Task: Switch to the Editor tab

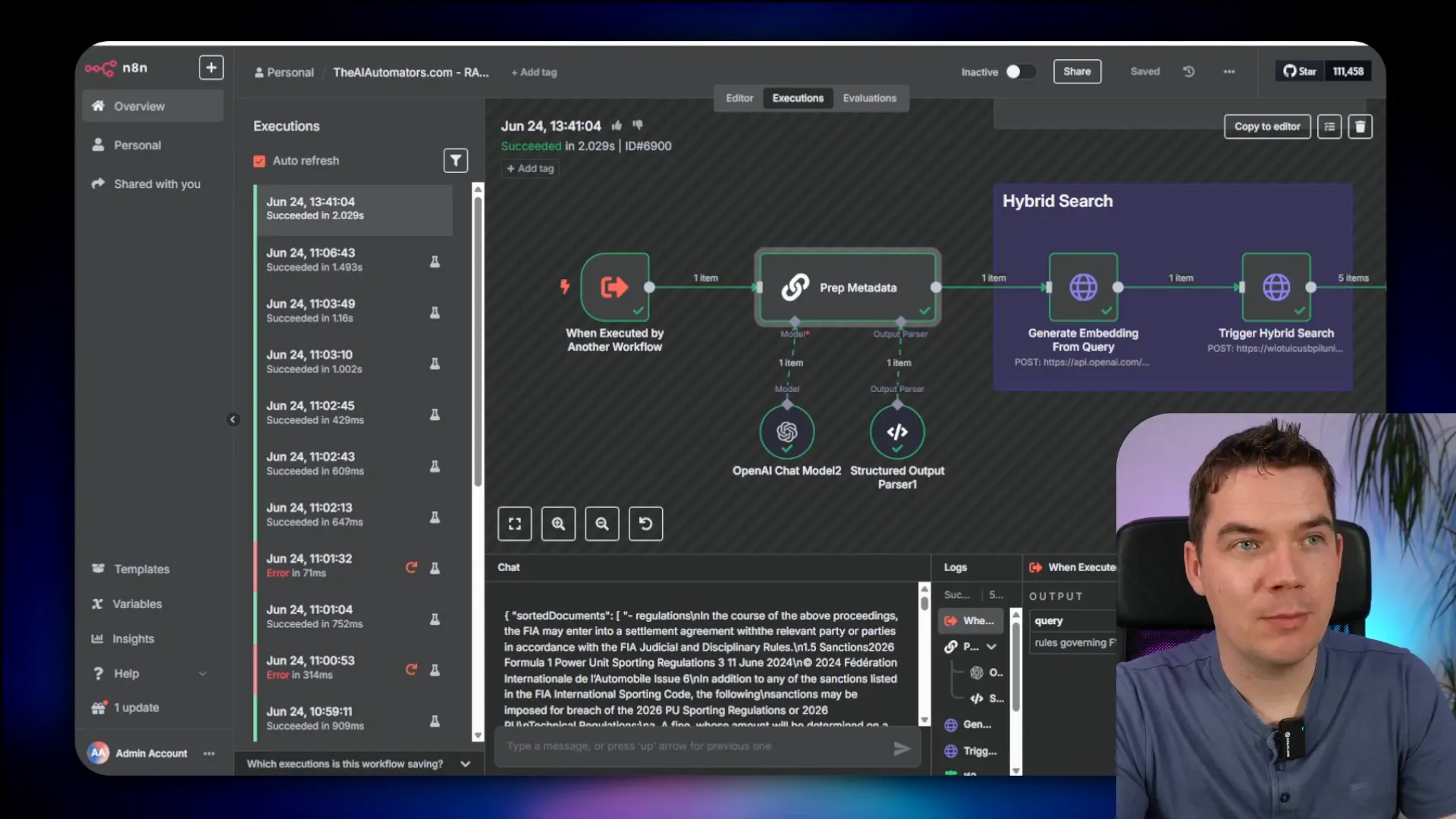Action: point(739,98)
